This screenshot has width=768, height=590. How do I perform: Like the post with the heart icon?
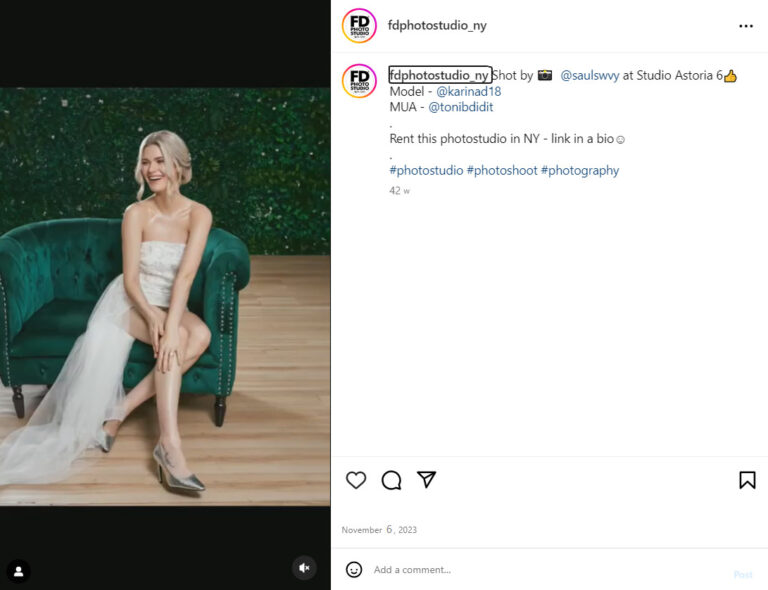click(356, 480)
